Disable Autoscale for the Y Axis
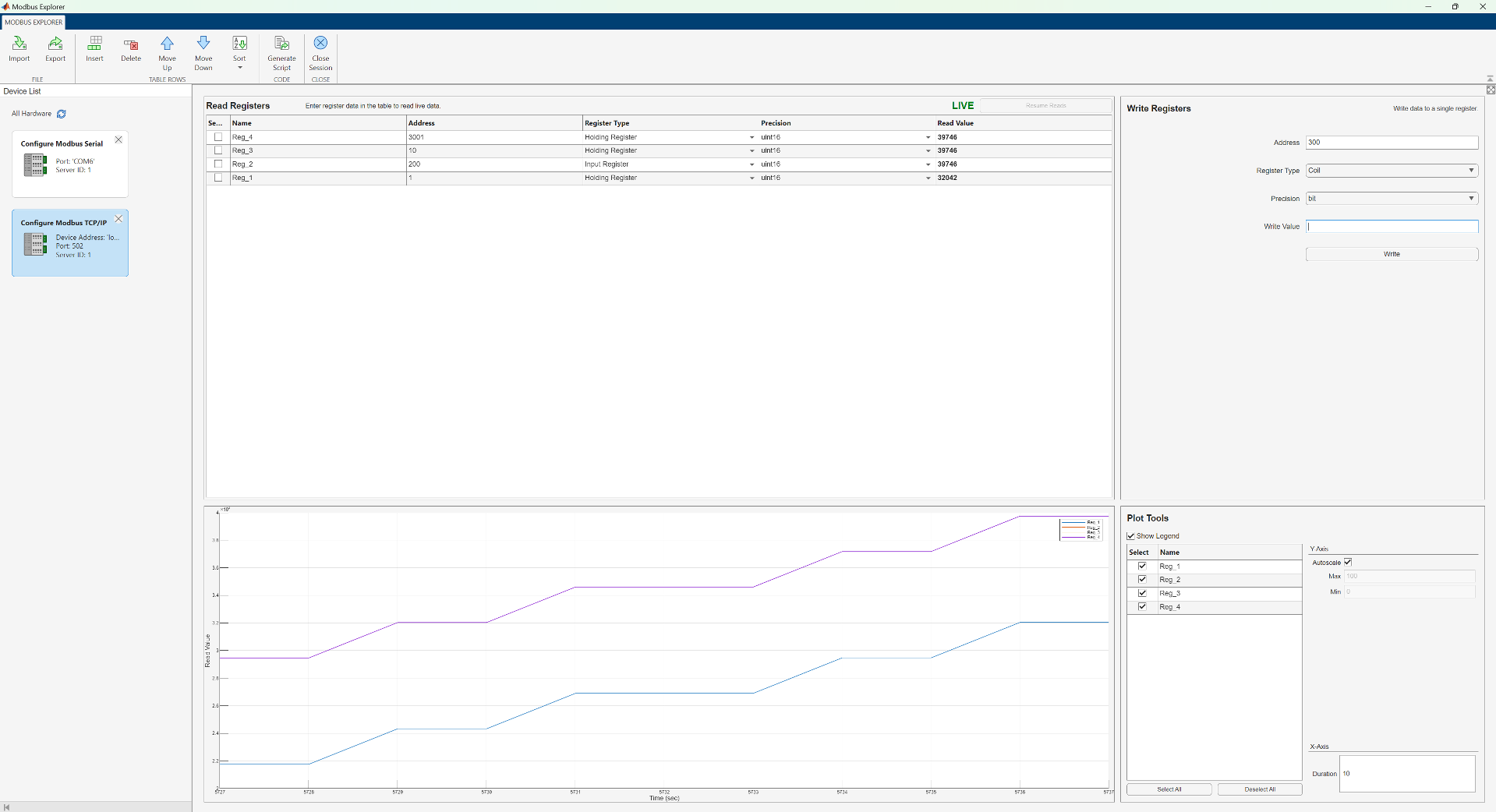Viewport: 1496px width, 812px height. [x=1348, y=562]
